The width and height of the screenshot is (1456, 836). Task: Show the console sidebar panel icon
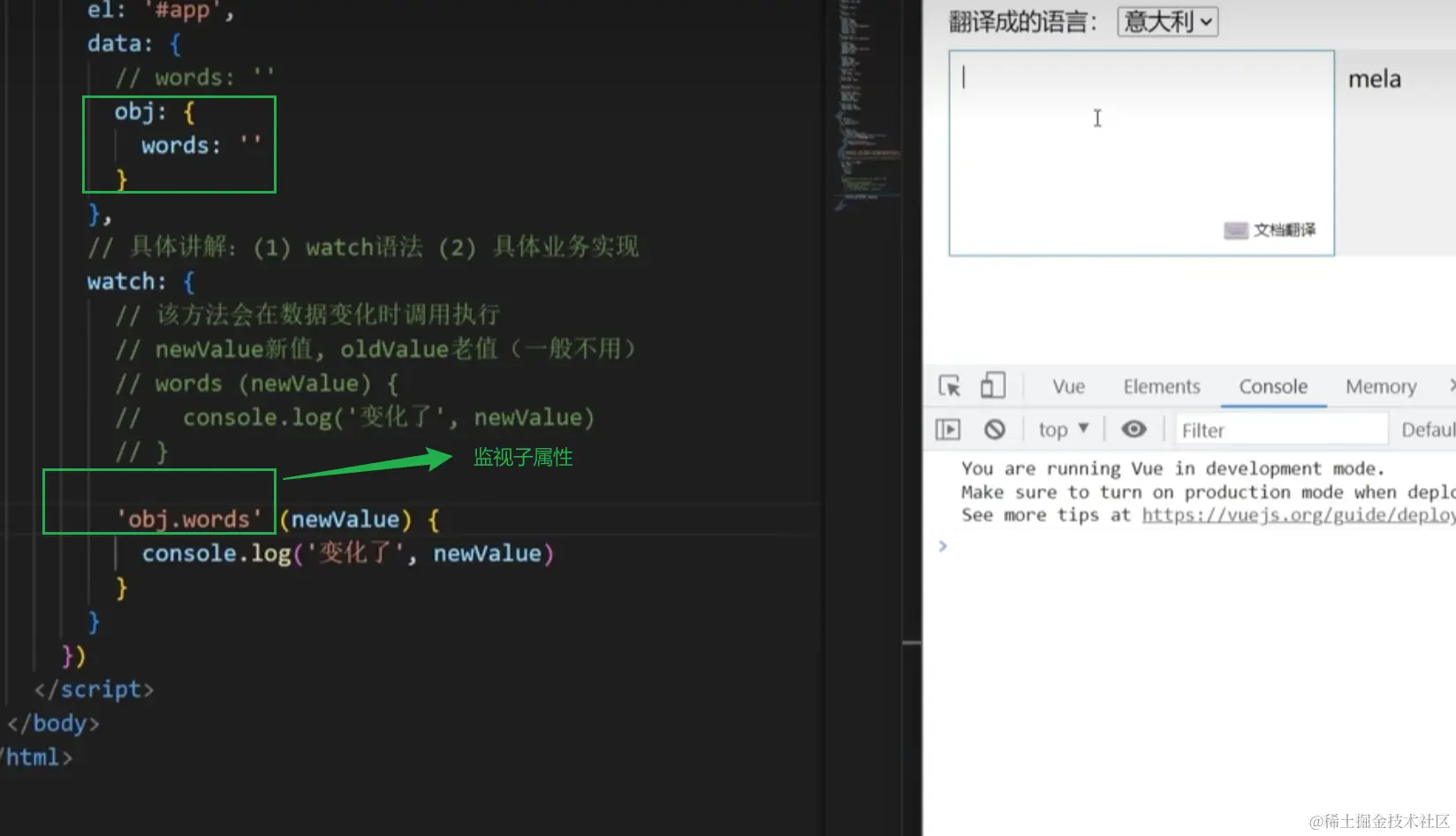click(947, 429)
